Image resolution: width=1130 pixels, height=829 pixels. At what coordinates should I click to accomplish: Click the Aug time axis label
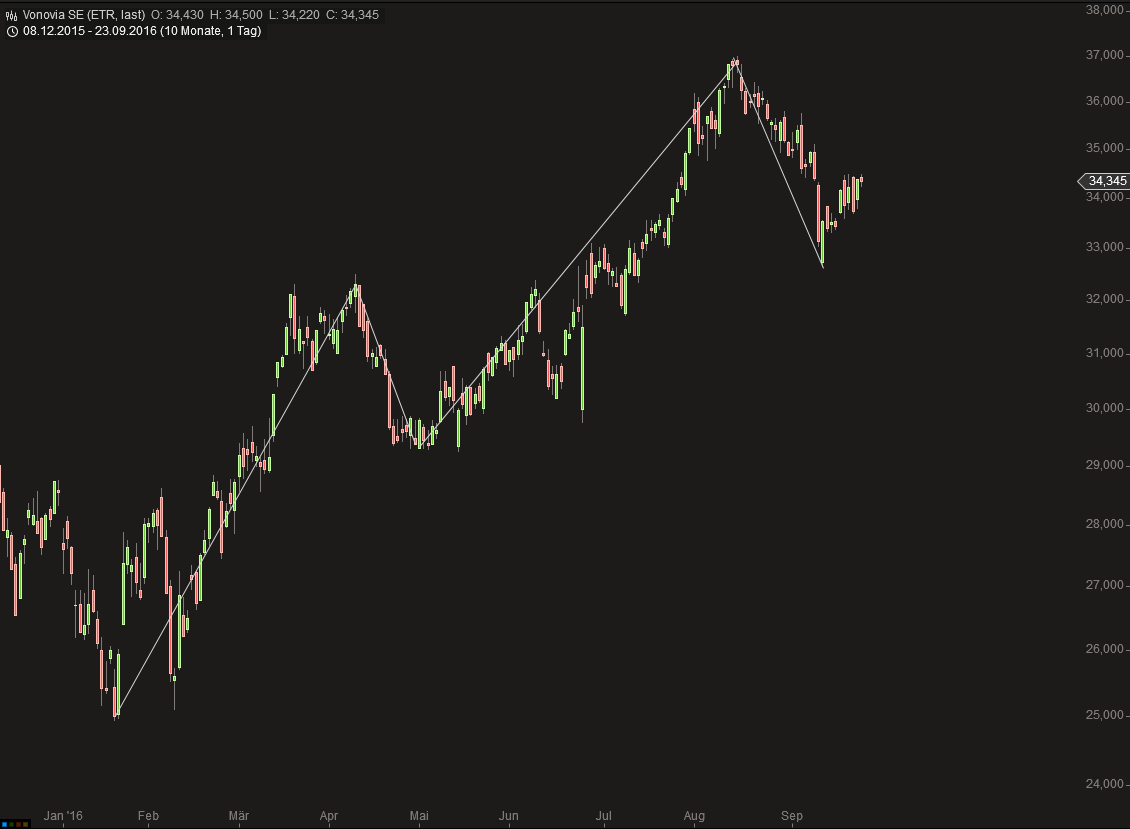[x=694, y=816]
